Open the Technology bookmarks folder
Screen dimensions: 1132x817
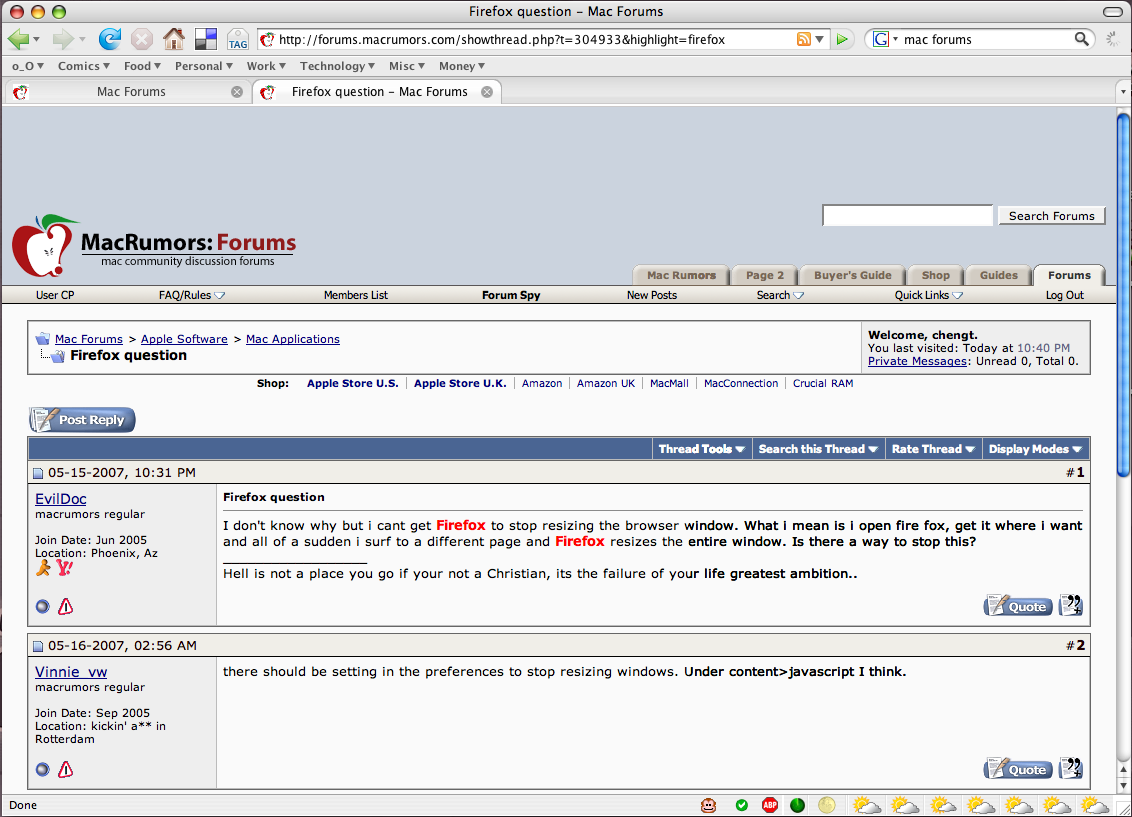point(337,66)
